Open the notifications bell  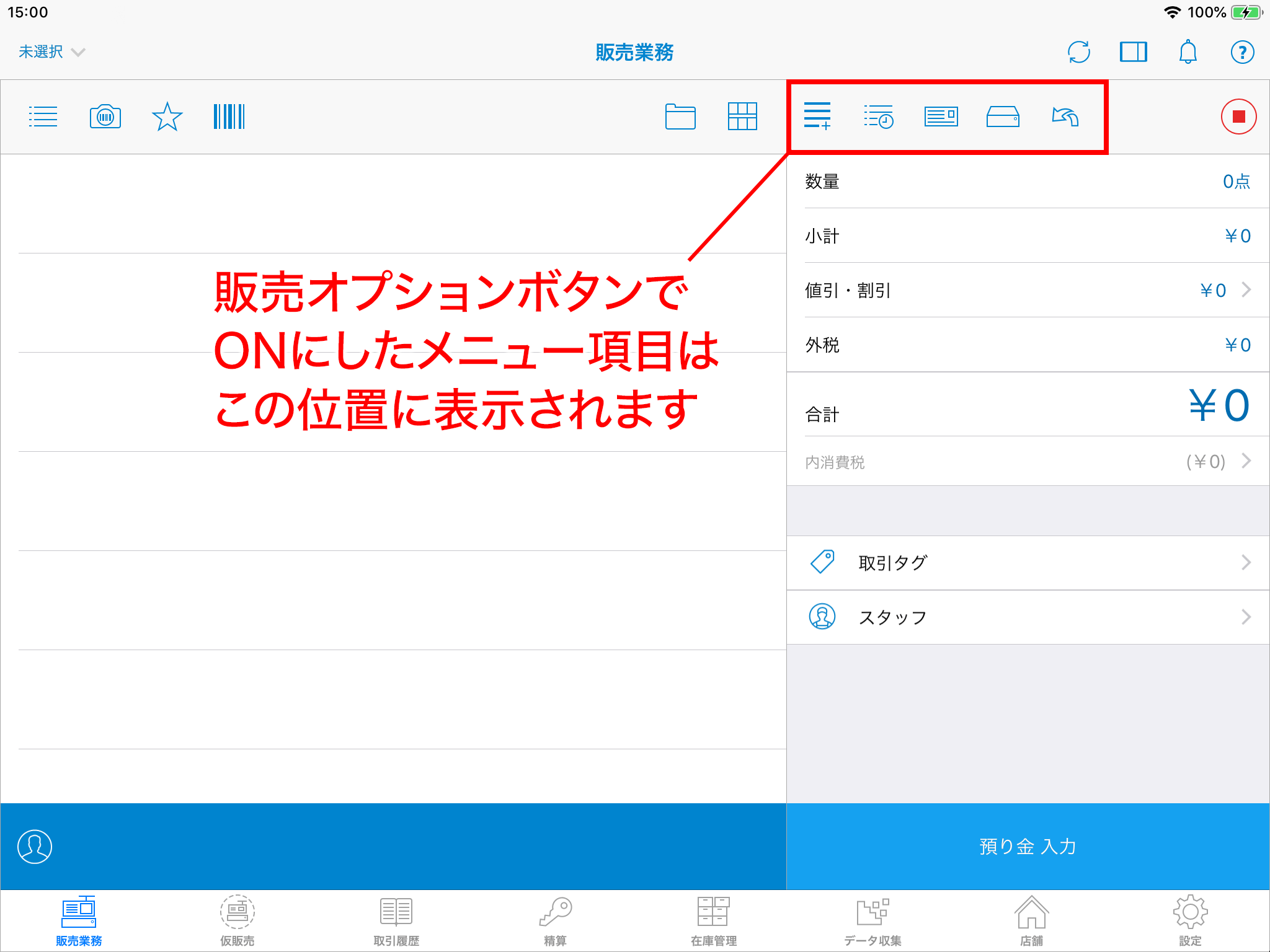[1188, 52]
